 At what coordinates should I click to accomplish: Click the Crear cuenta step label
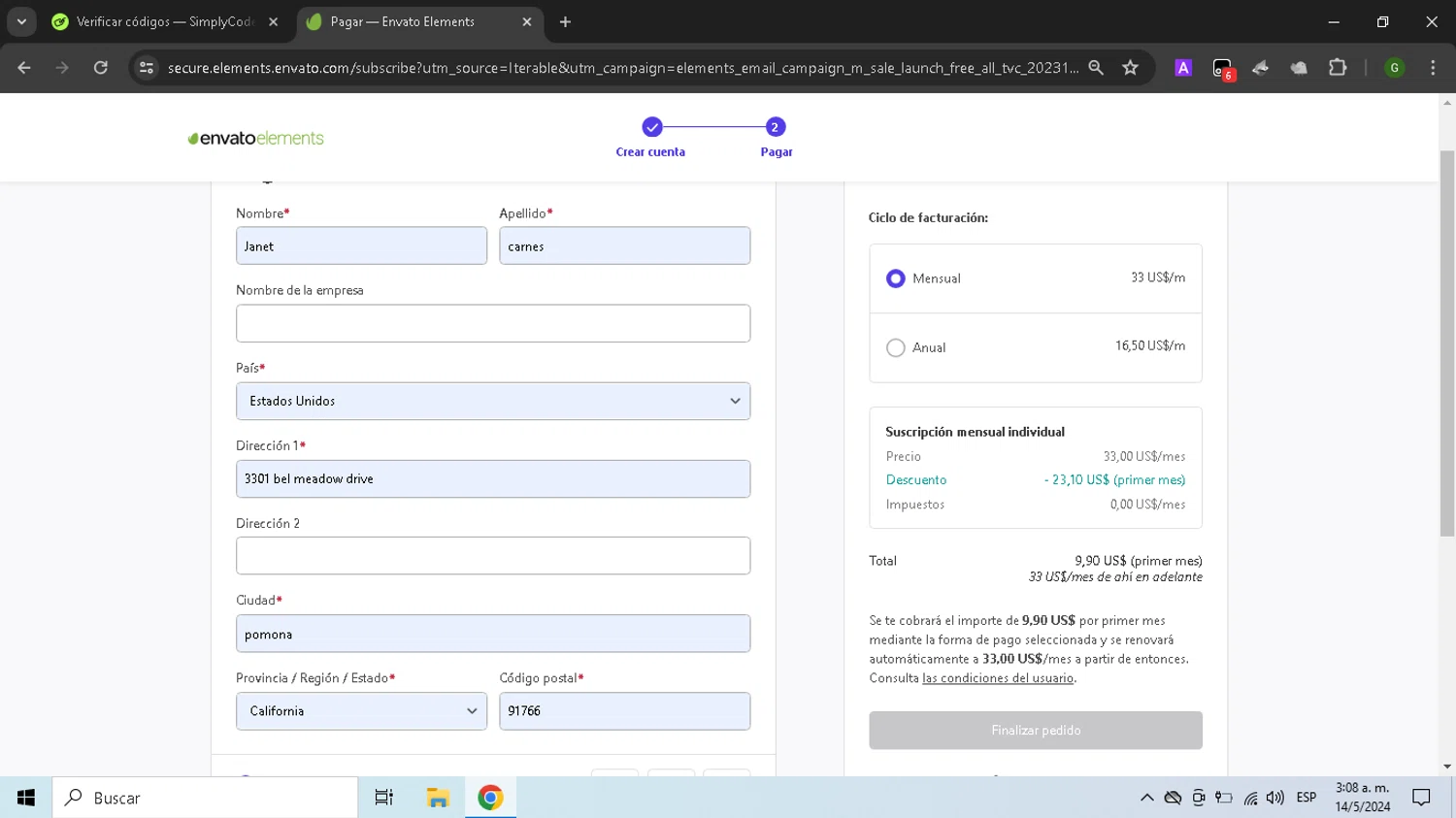(650, 152)
